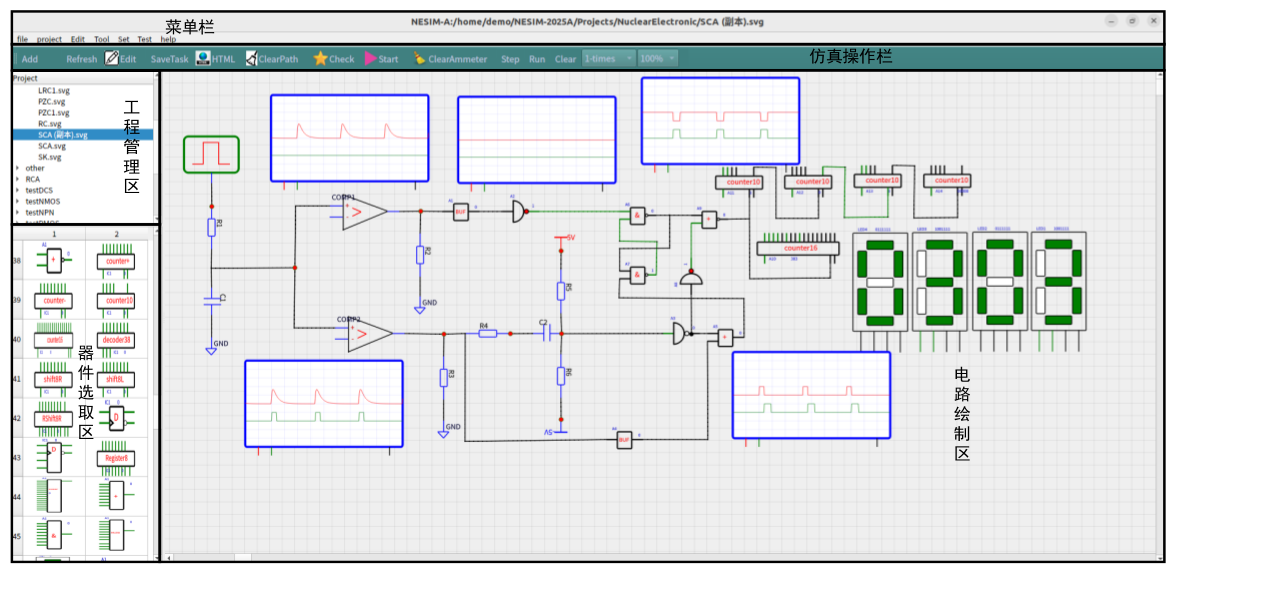The width and height of the screenshot is (1265, 589).
Task: Click the HTML export icon
Action: [203, 59]
